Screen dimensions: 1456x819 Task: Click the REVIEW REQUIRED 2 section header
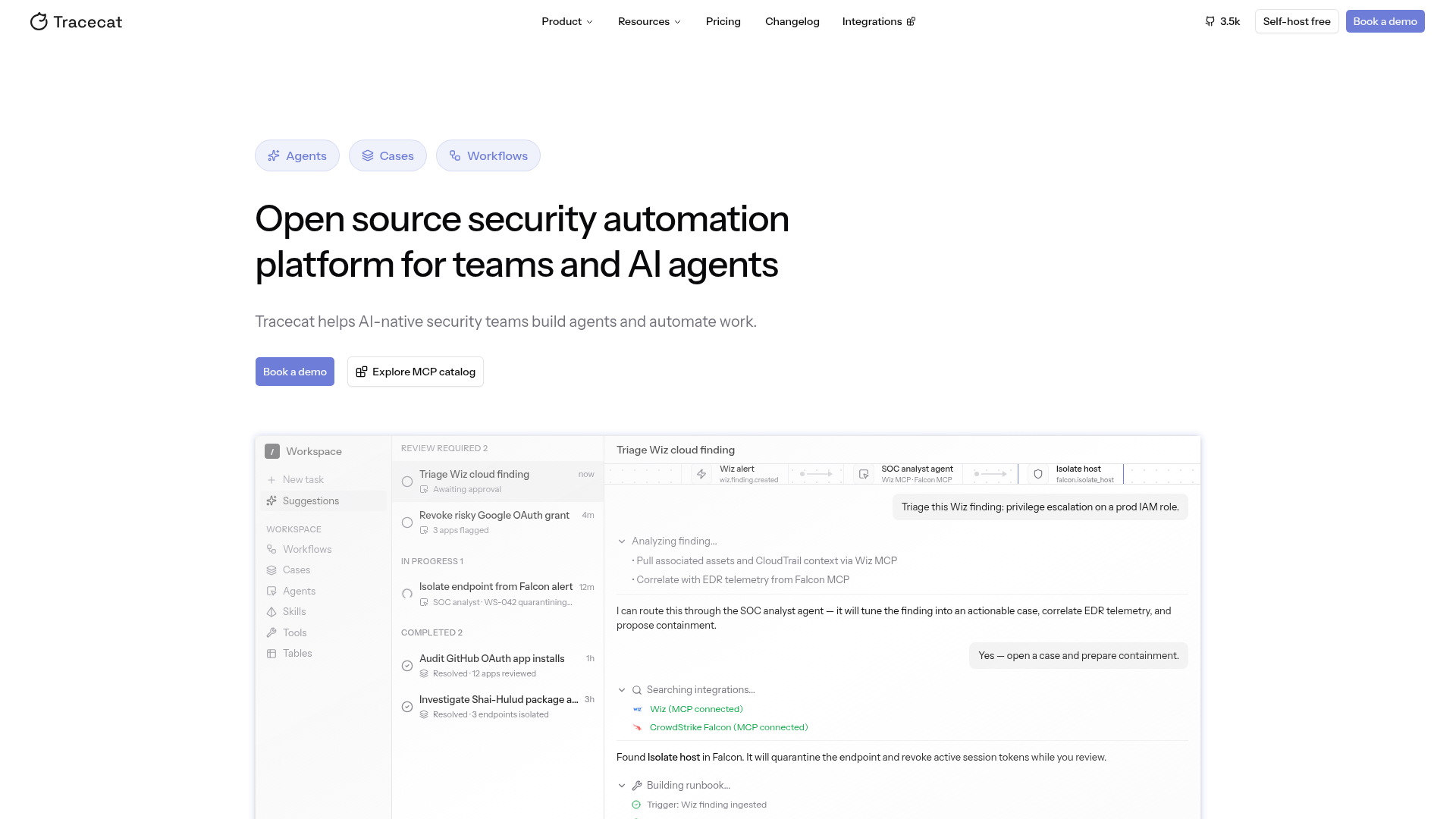pyautogui.click(x=444, y=448)
